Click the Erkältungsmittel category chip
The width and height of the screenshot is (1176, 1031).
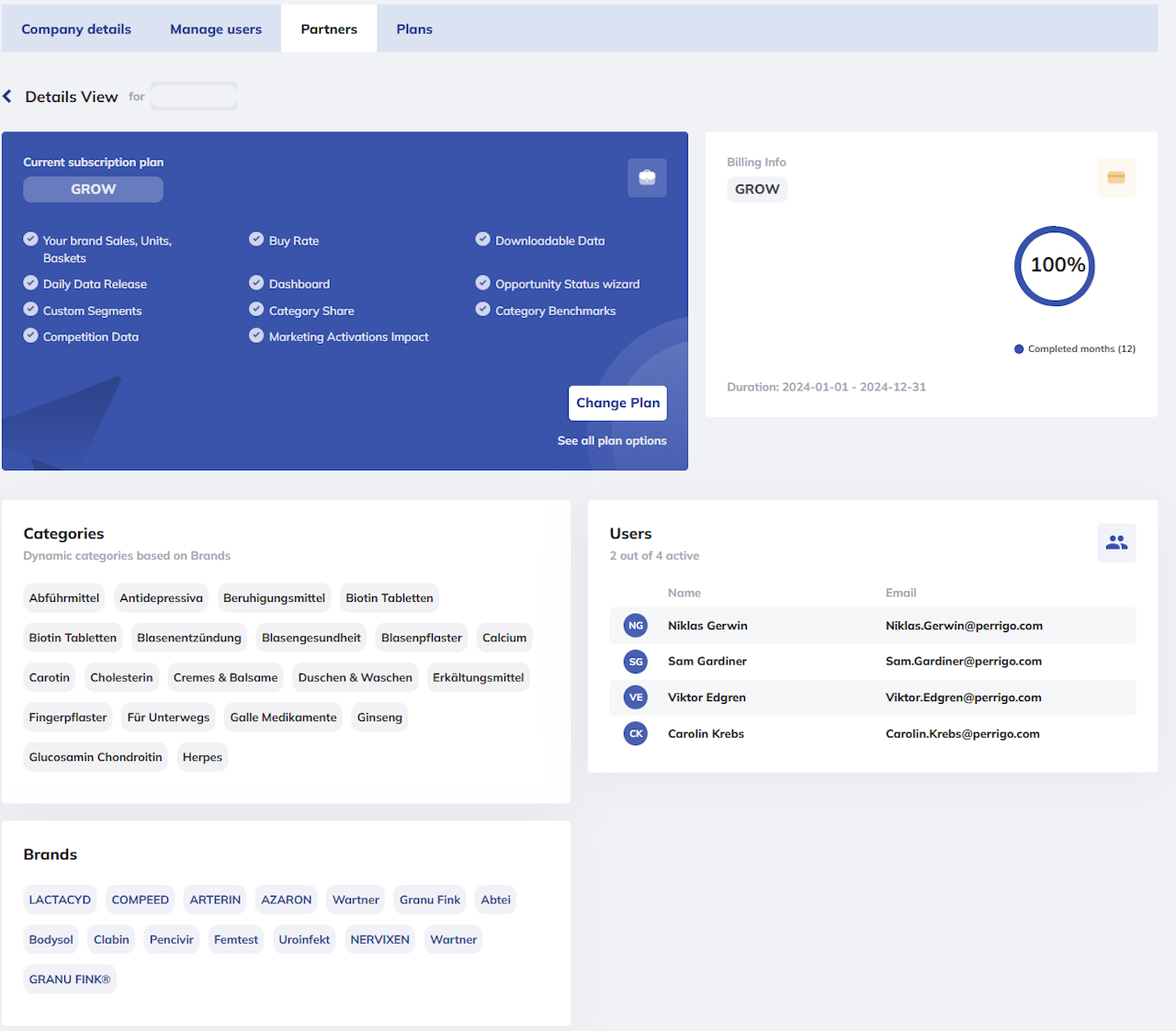tap(479, 678)
